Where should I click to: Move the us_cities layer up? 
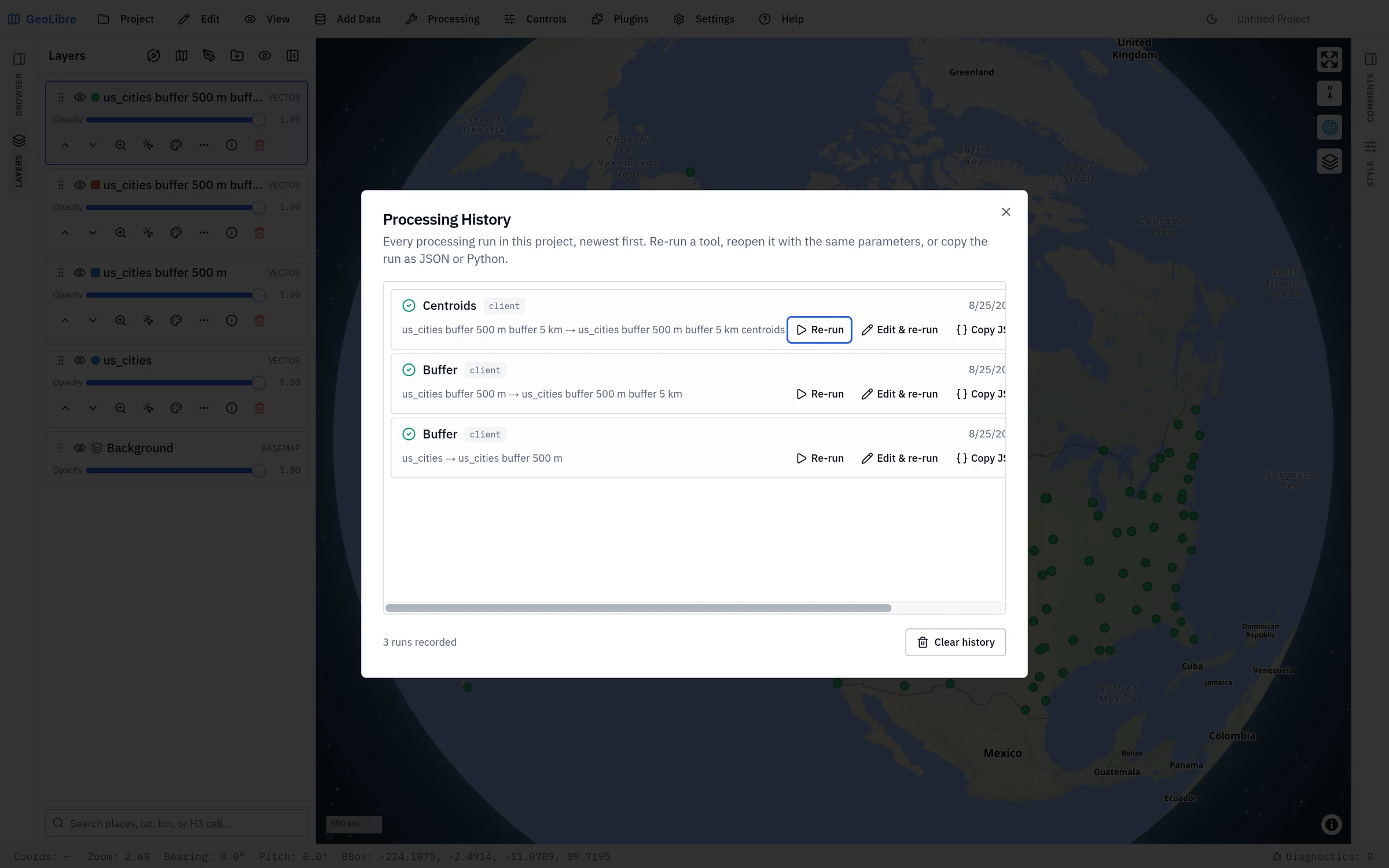coord(65,408)
